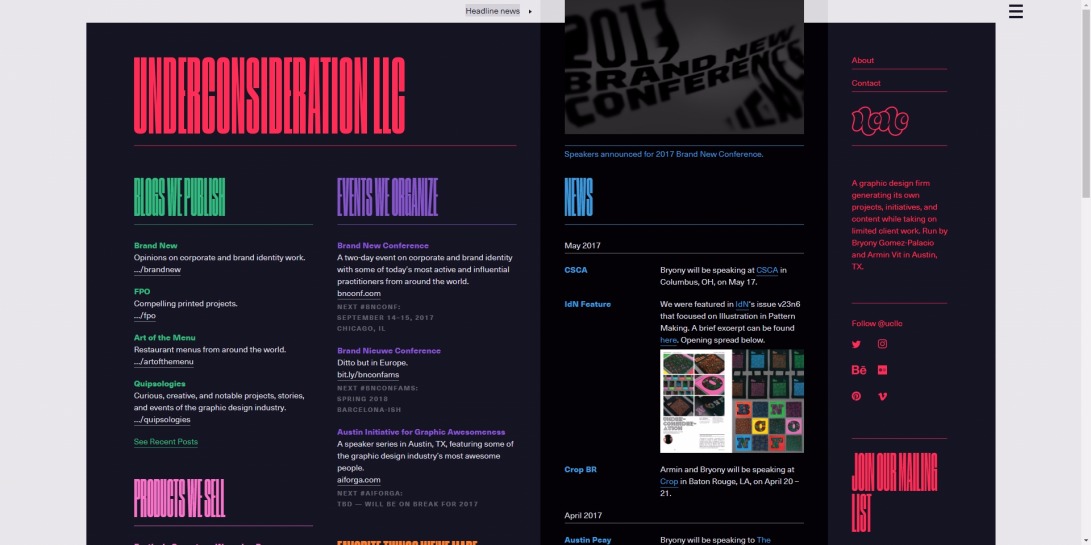Open the Pinterest profile icon
Screen dimensions: 1091x545
856,396
